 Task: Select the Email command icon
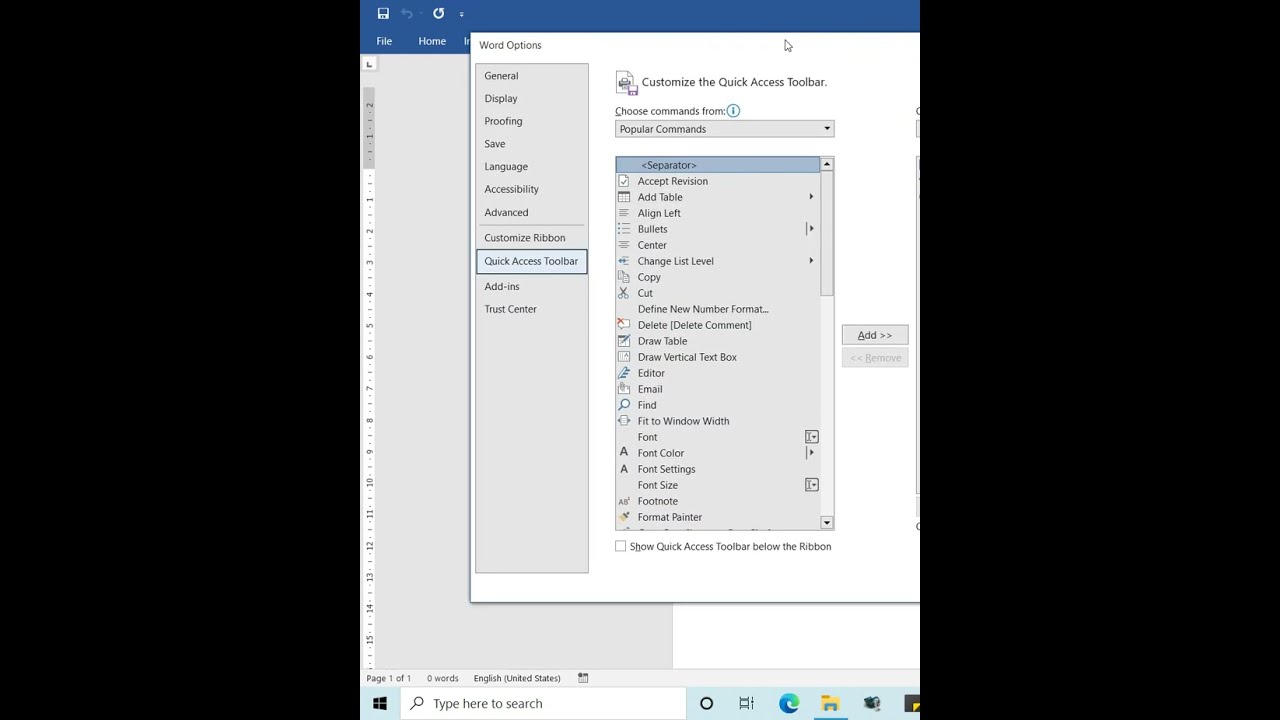pyautogui.click(x=624, y=389)
